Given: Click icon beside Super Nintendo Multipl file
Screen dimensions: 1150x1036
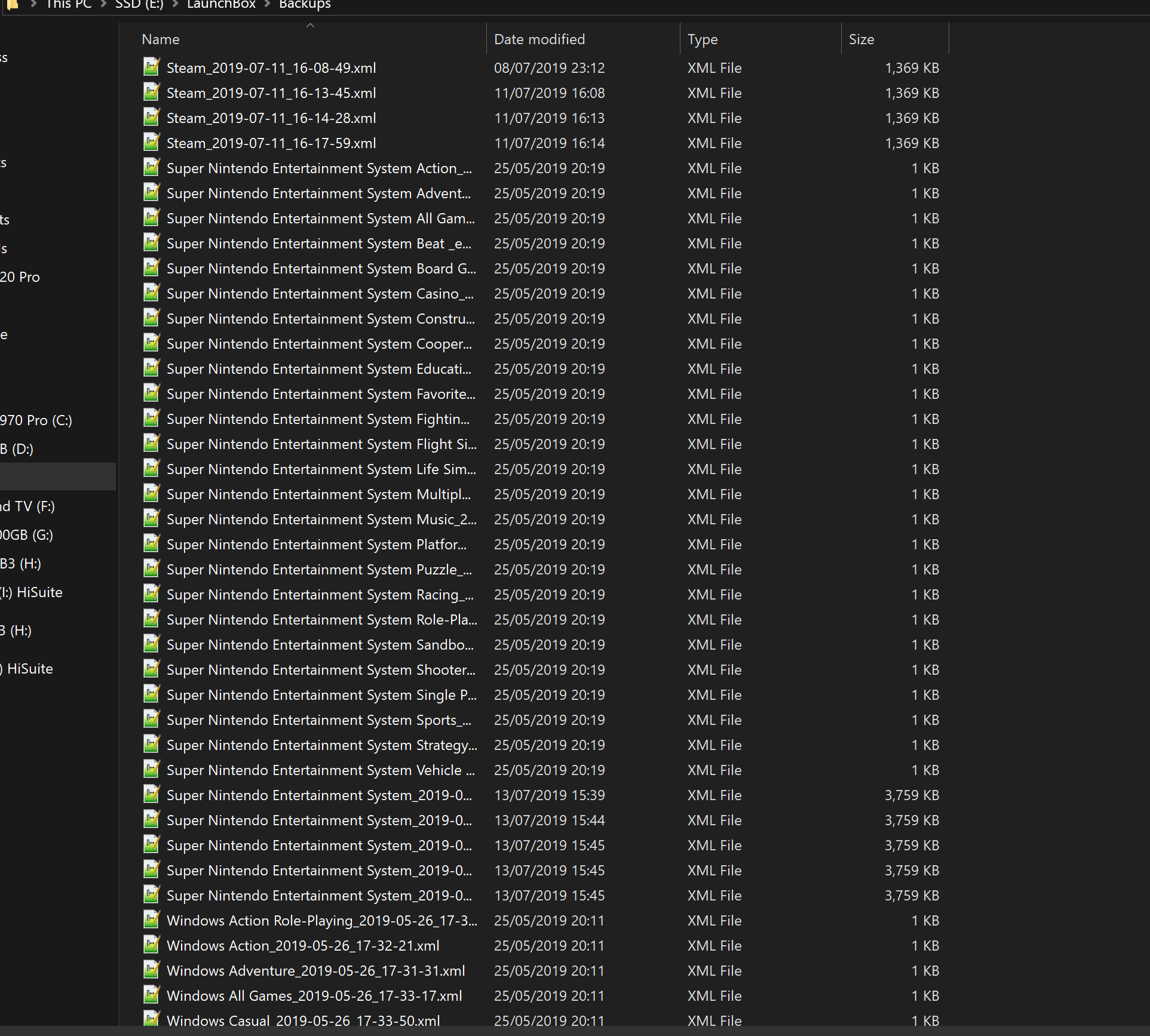Looking at the screenshot, I should pyautogui.click(x=152, y=493).
